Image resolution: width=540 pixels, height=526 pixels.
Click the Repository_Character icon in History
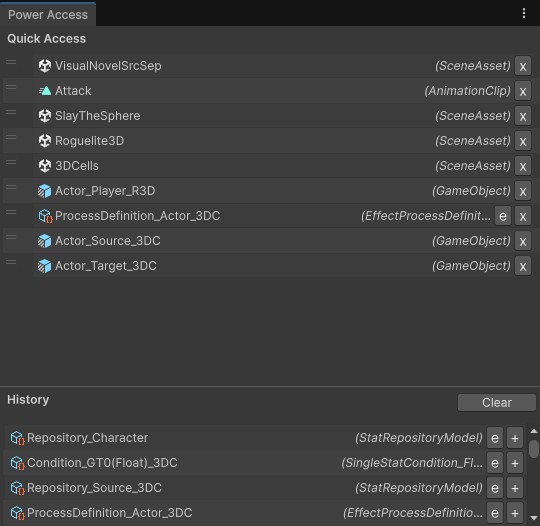pyautogui.click(x=17, y=438)
